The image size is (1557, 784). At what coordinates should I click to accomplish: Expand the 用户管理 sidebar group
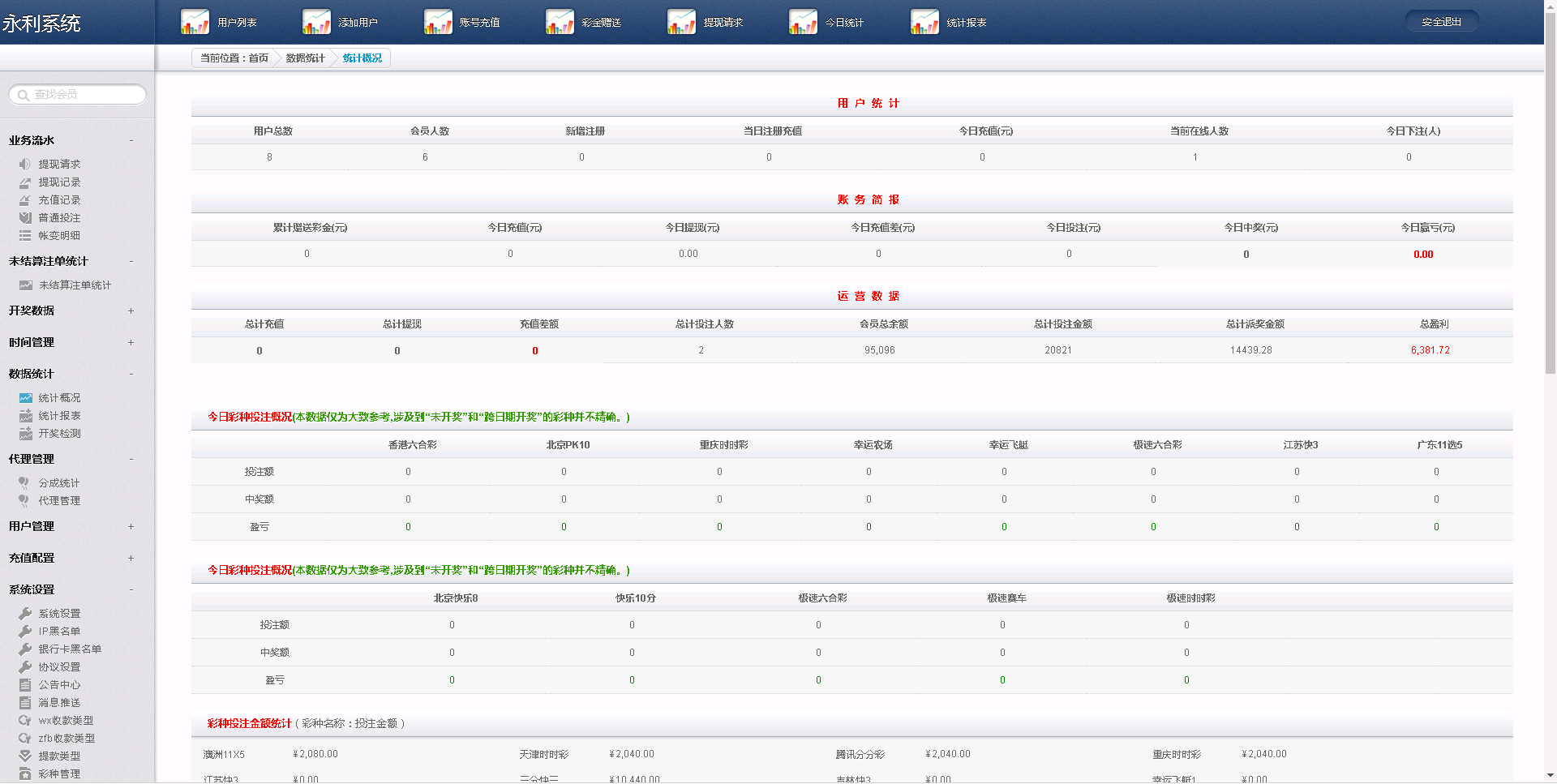click(131, 527)
